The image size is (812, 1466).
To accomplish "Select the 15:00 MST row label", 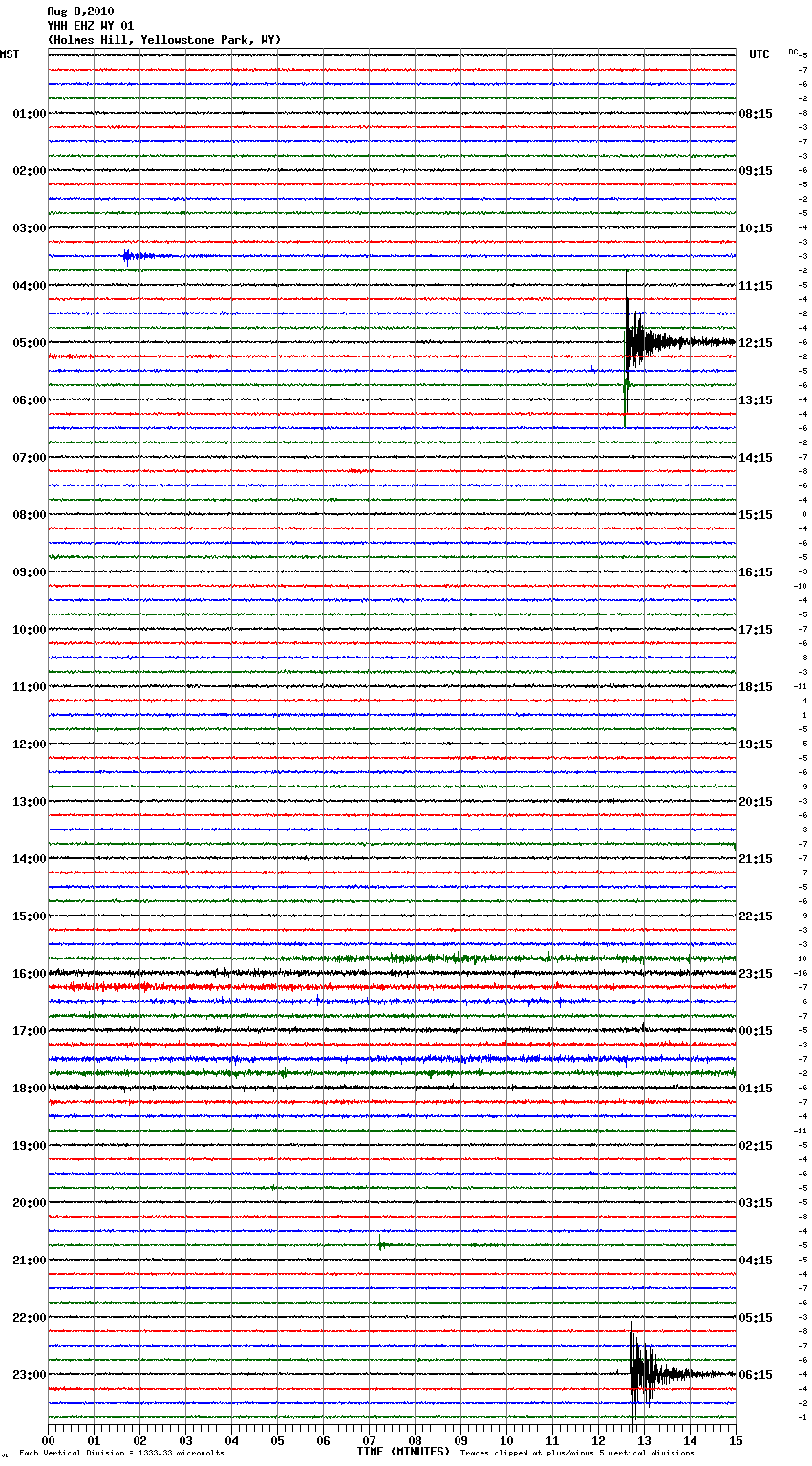I will pos(30,916).
